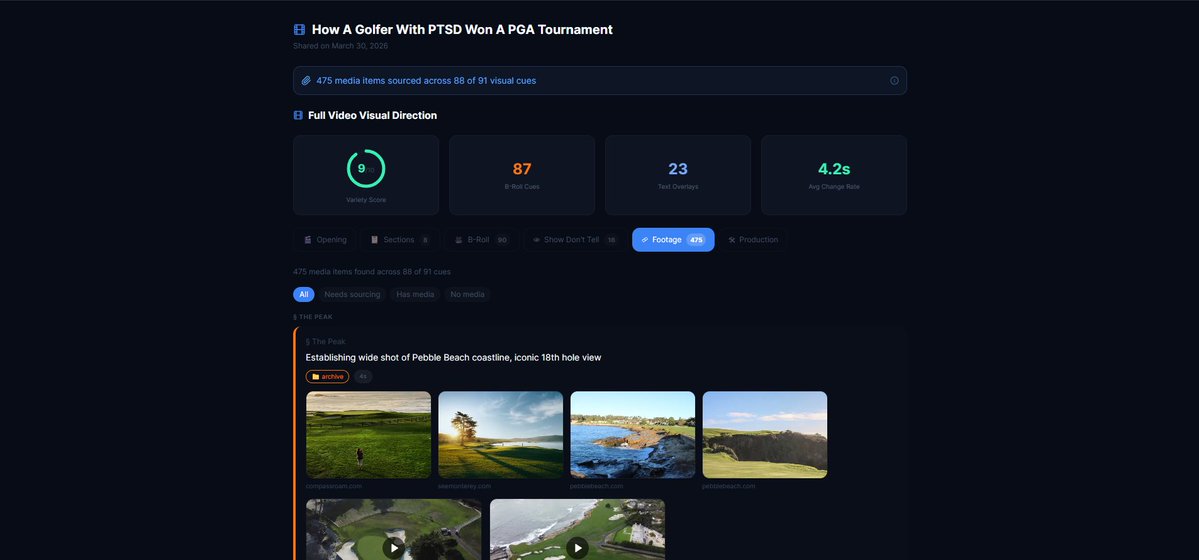The image size is (1199, 560).
Task: Click the film icon beside Full Video Visual Direction
Action: point(298,116)
